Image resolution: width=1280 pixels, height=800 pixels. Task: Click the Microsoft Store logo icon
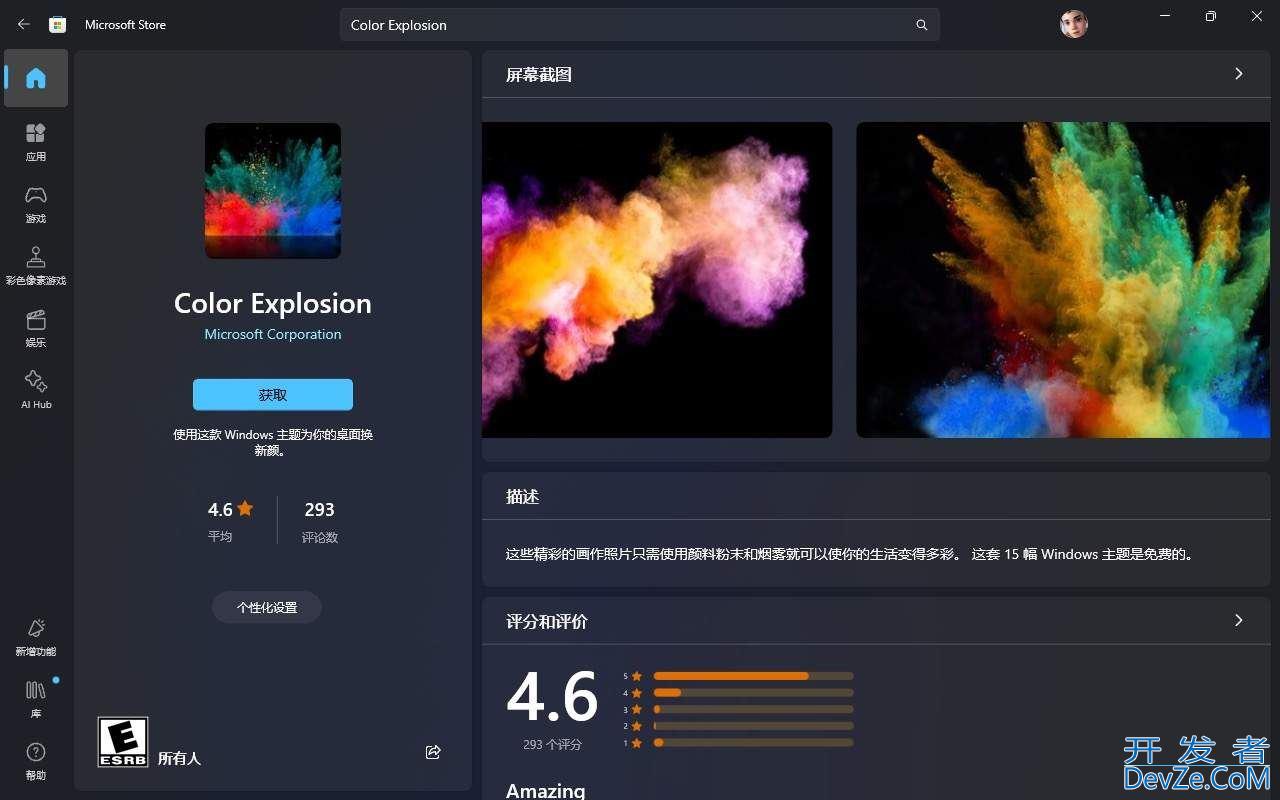click(58, 24)
